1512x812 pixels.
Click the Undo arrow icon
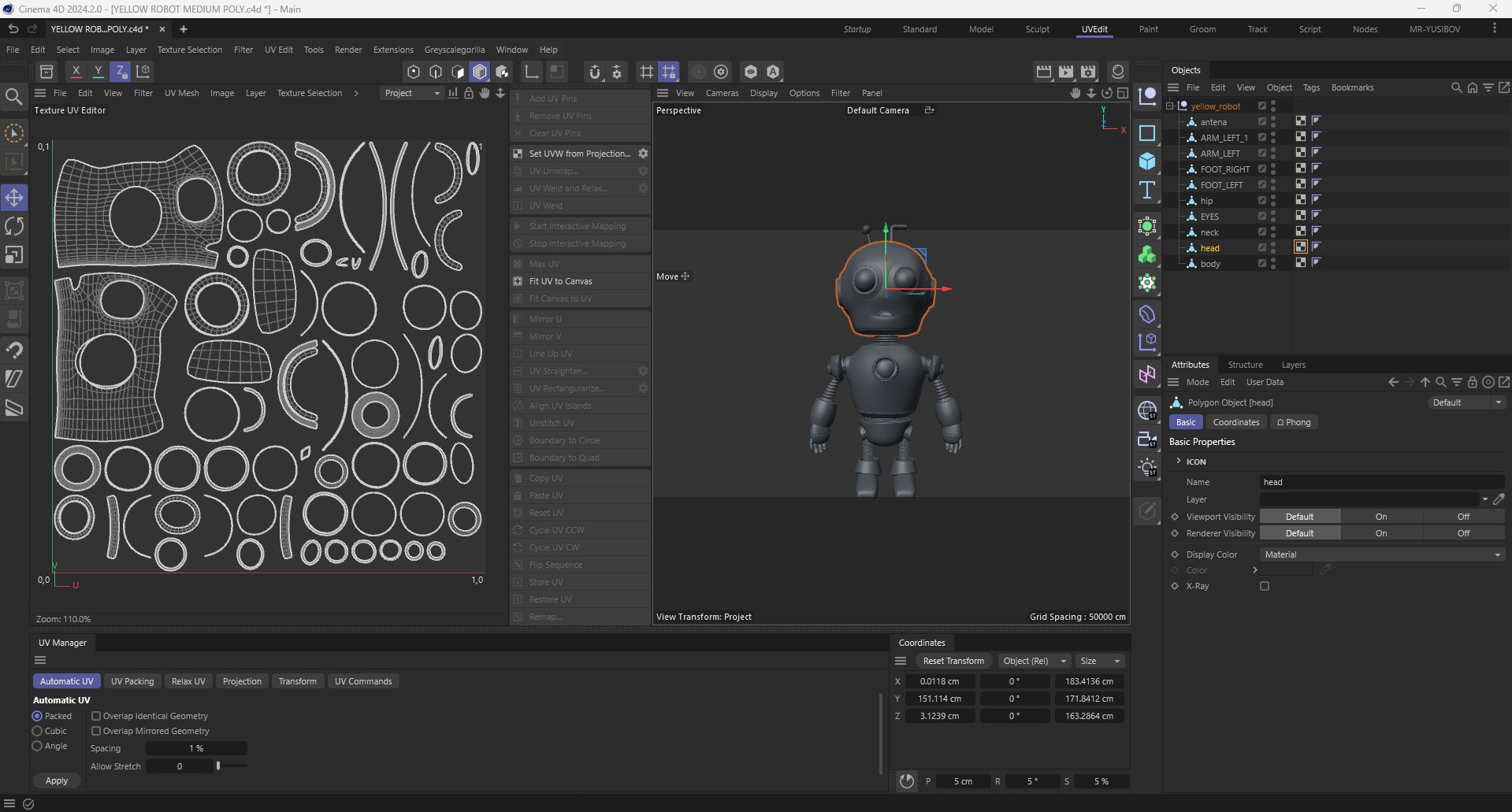(x=13, y=28)
